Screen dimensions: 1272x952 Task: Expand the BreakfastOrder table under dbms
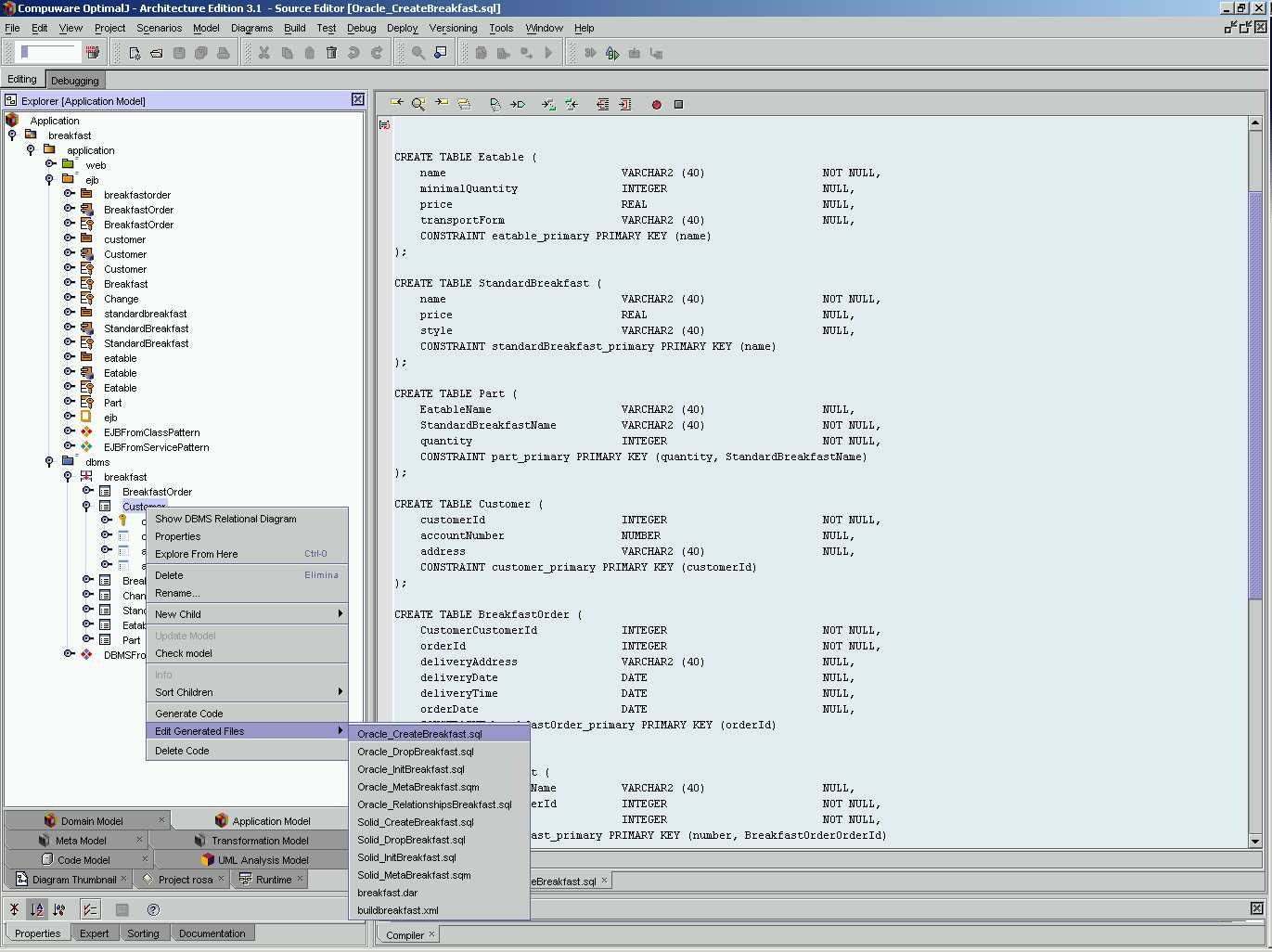(x=87, y=491)
